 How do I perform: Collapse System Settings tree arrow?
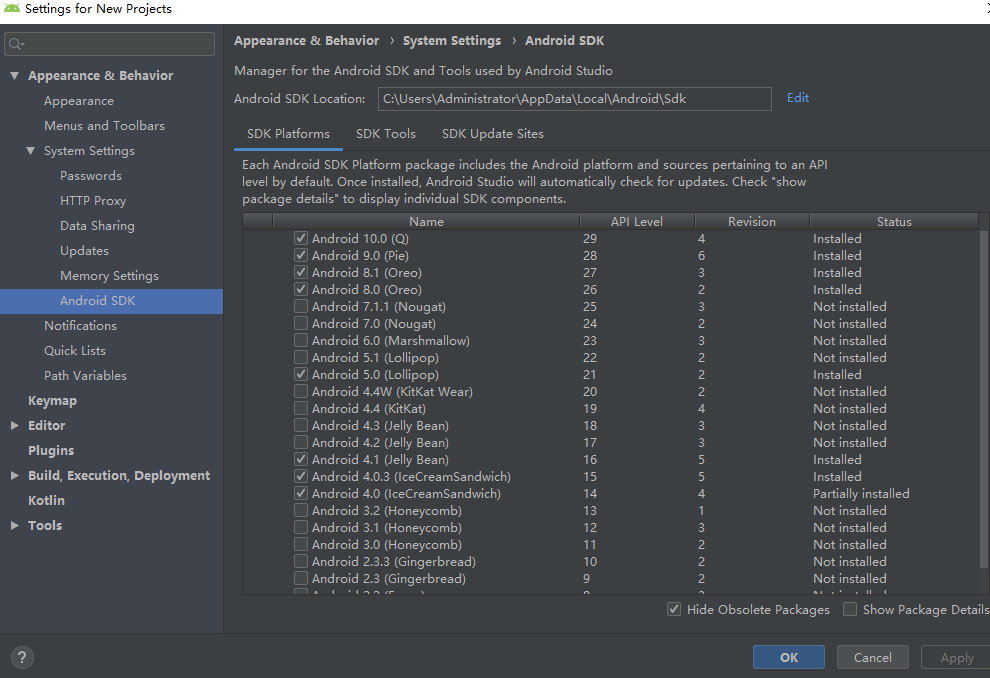[x=30, y=151]
